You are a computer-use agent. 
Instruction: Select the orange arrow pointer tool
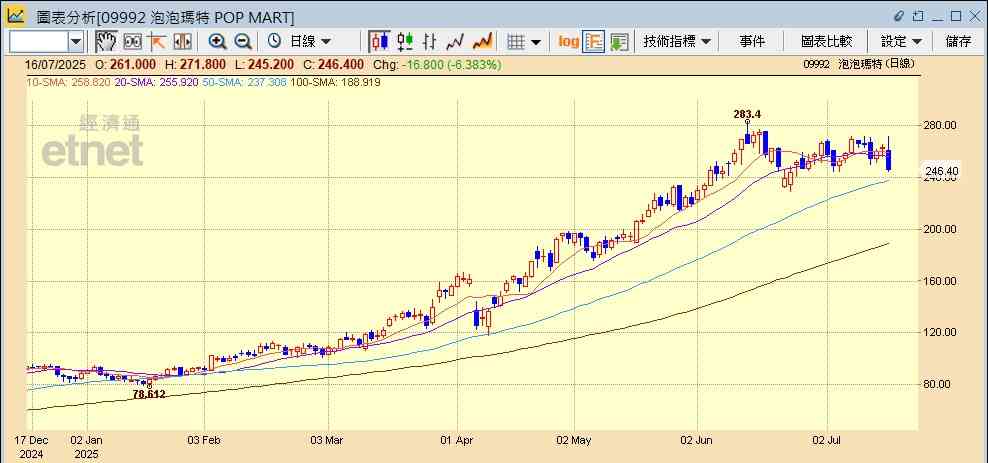coord(156,42)
